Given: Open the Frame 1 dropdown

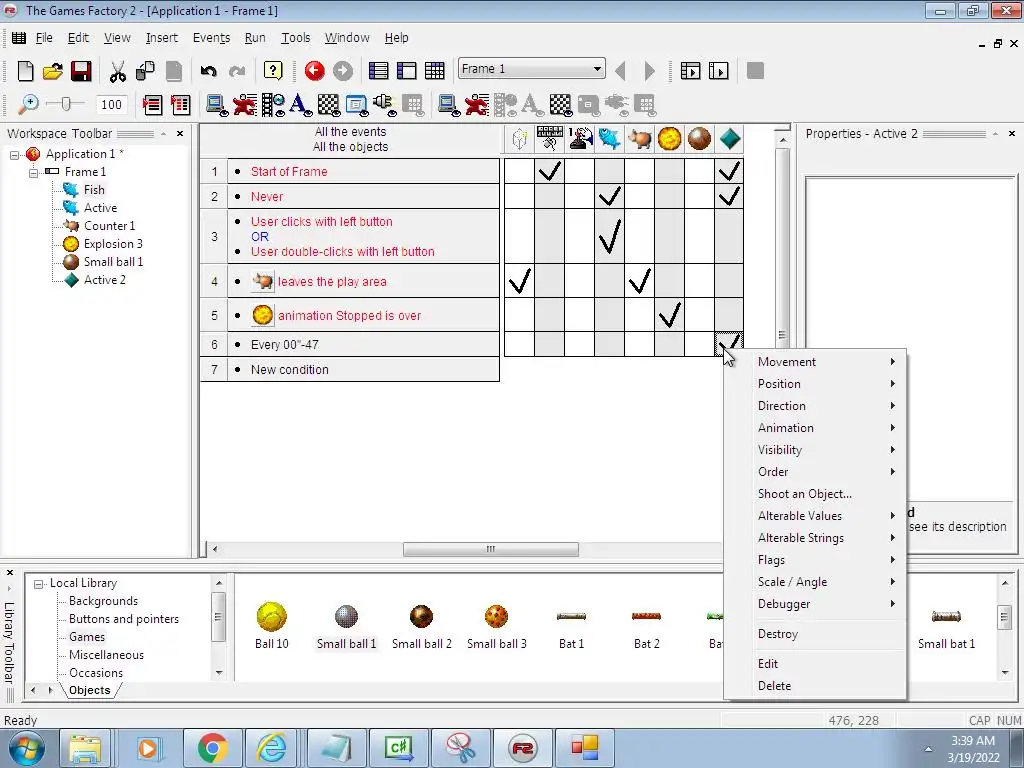Looking at the screenshot, I should [x=597, y=69].
